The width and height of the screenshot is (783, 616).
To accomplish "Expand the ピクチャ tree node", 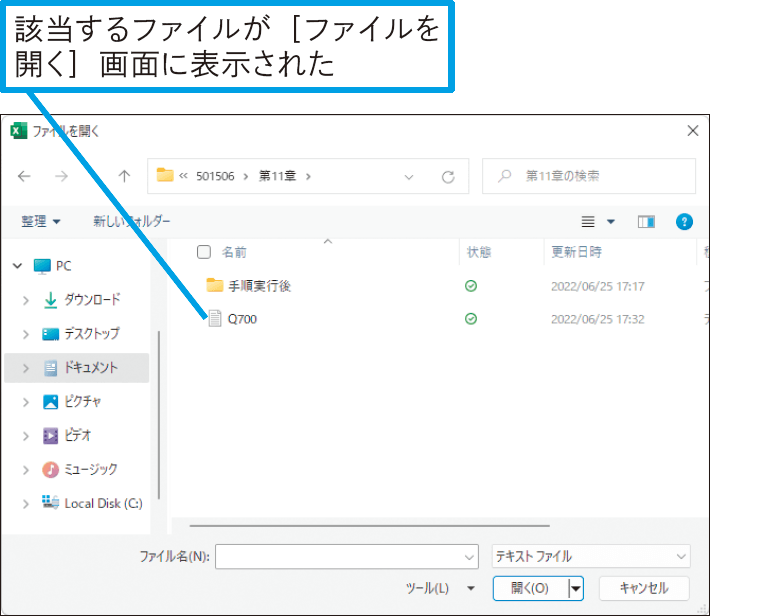I will point(26,402).
